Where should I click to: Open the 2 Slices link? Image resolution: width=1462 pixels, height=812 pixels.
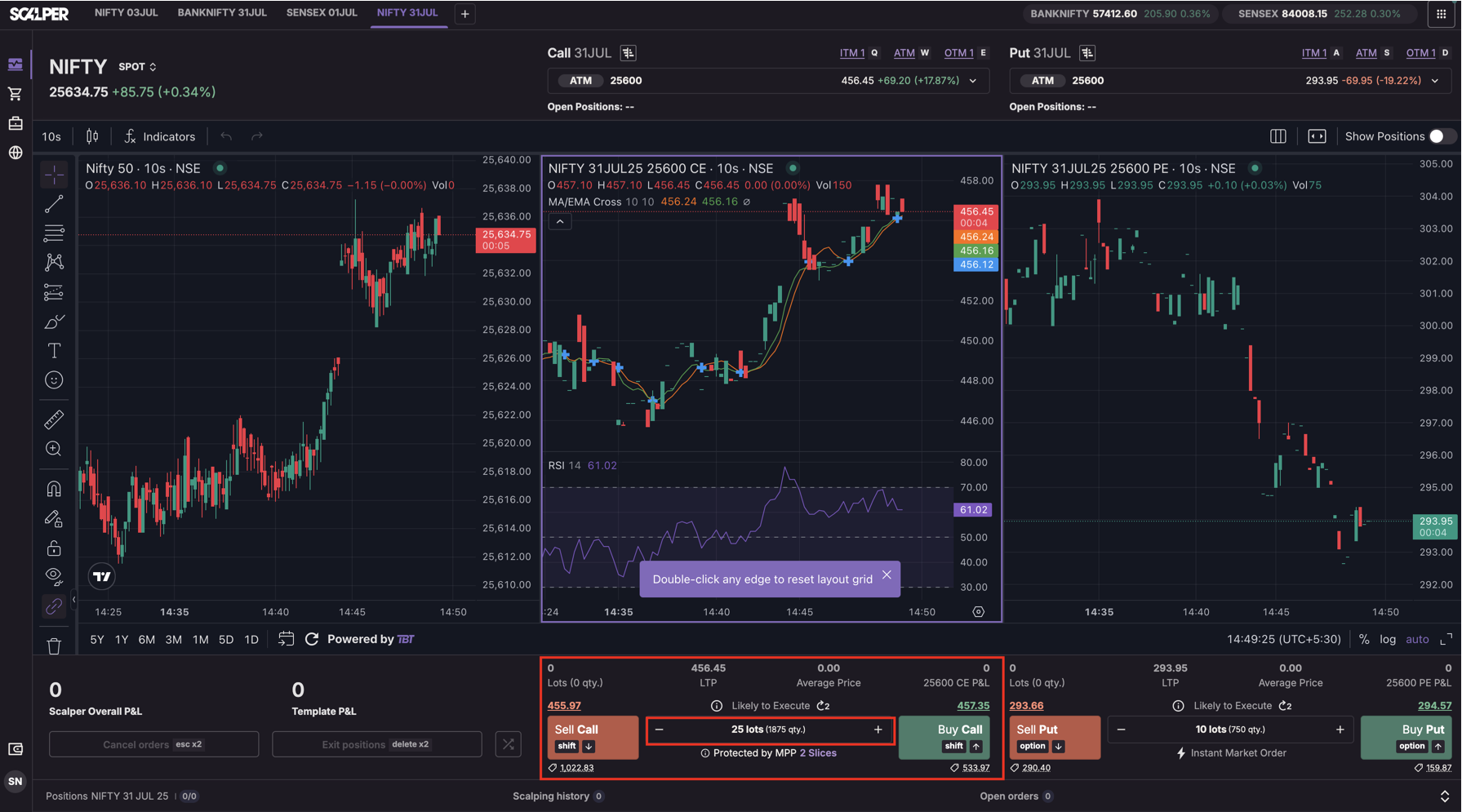coord(818,753)
